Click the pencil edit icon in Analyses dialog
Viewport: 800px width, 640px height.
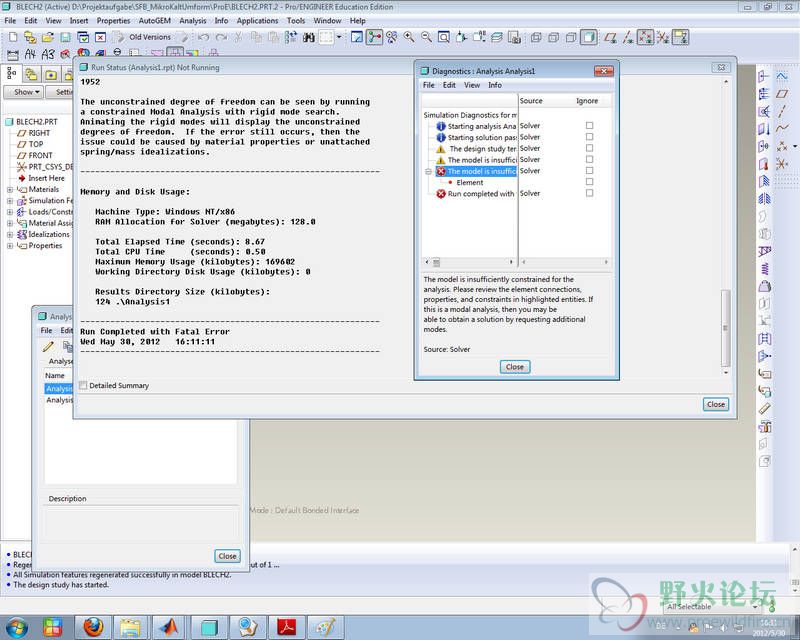[48, 347]
